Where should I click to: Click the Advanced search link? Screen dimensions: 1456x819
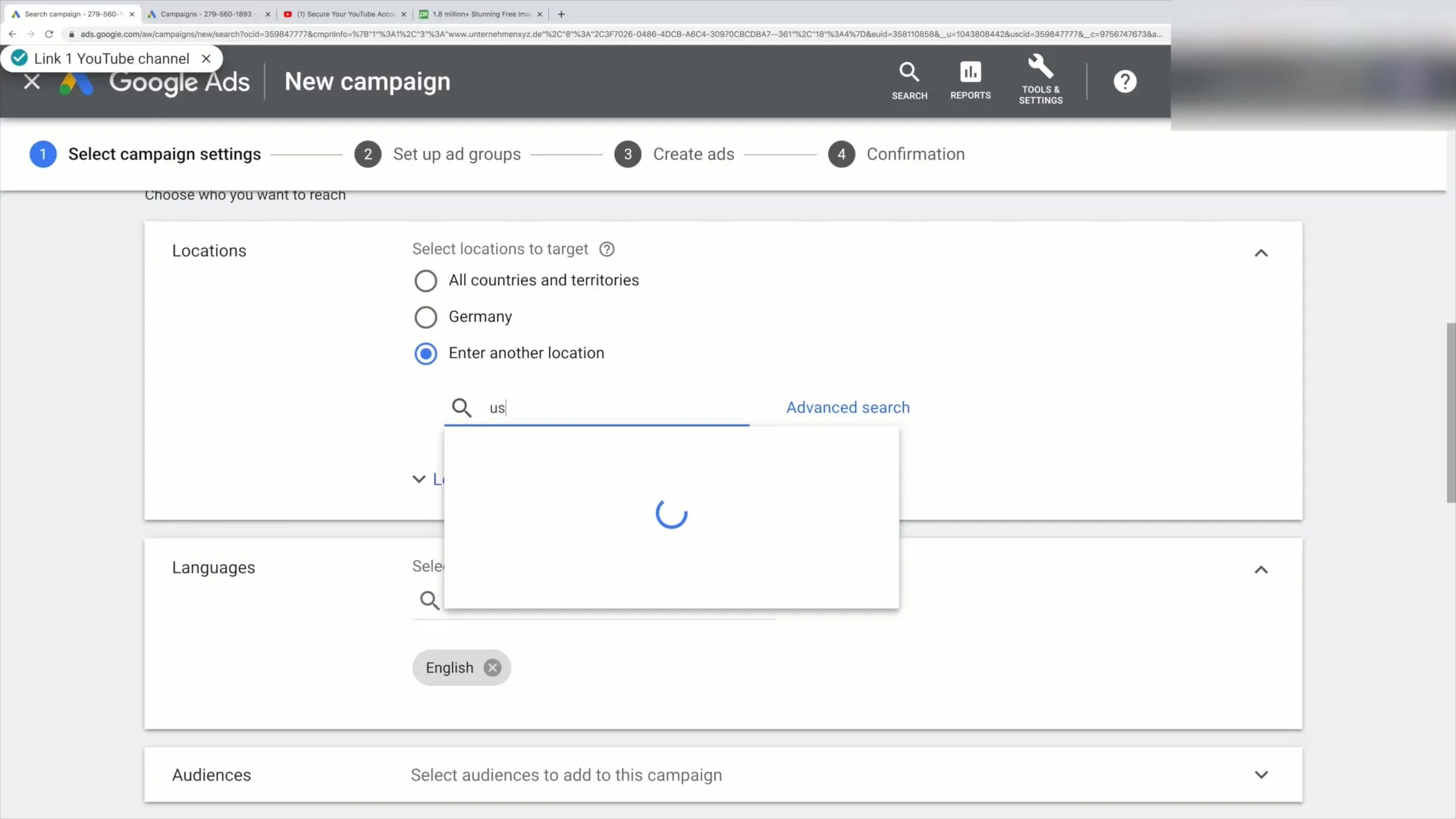(848, 407)
